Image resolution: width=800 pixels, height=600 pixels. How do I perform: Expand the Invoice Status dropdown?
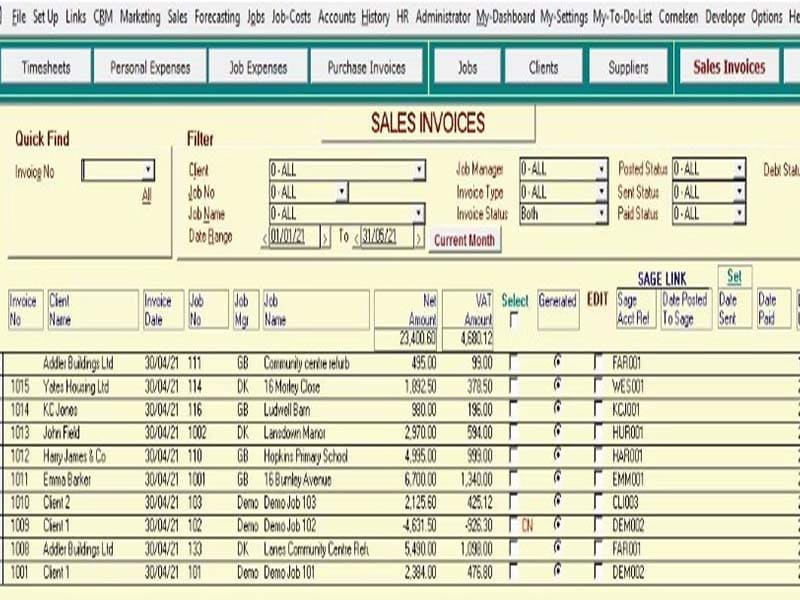[602, 213]
